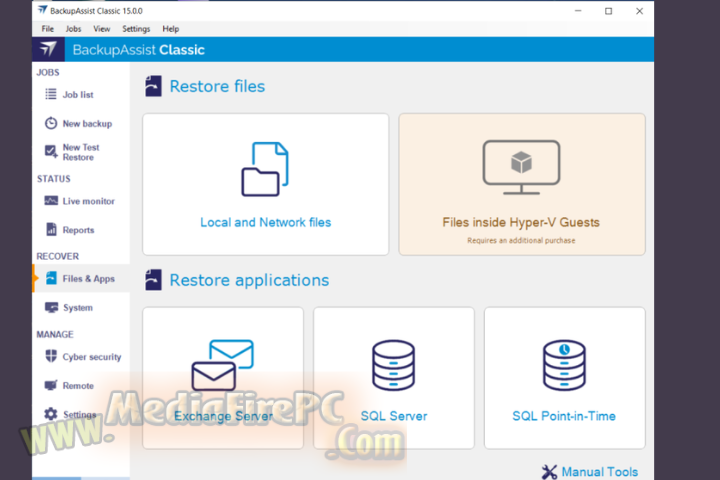The width and height of the screenshot is (720, 480).
Task: Click the Files & Apps restore icon
Action: click(x=51, y=278)
